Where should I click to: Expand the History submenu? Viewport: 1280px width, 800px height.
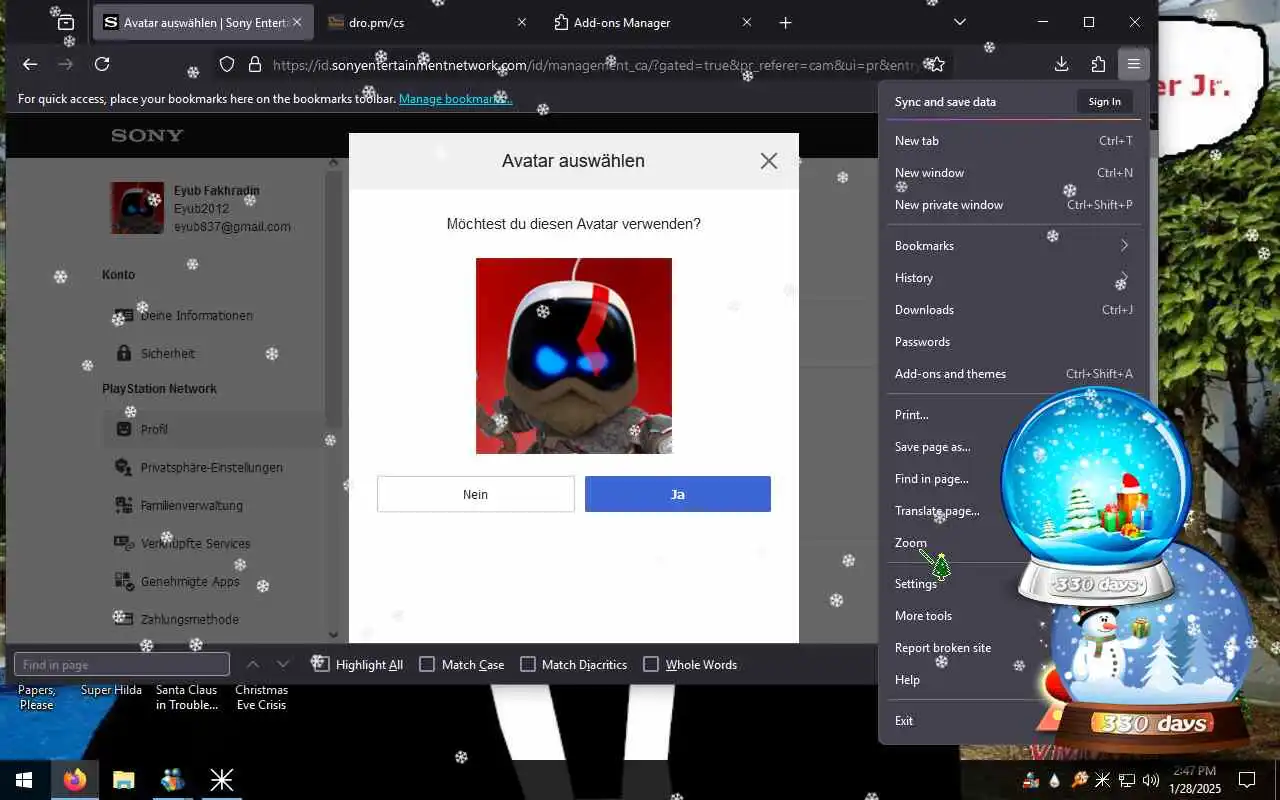click(1013, 278)
